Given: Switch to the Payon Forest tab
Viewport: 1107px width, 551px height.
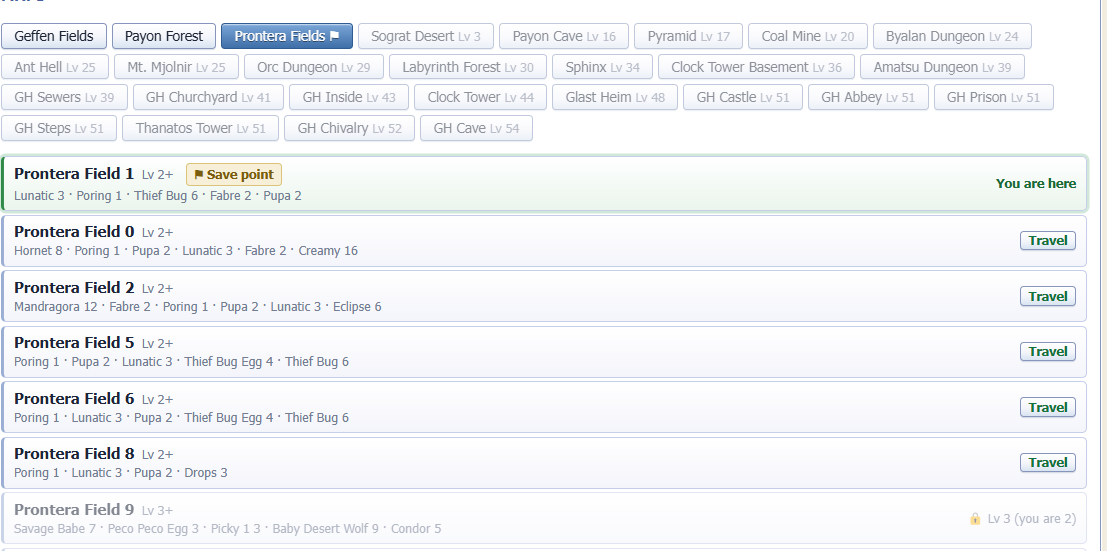Looking at the screenshot, I should 164,36.
